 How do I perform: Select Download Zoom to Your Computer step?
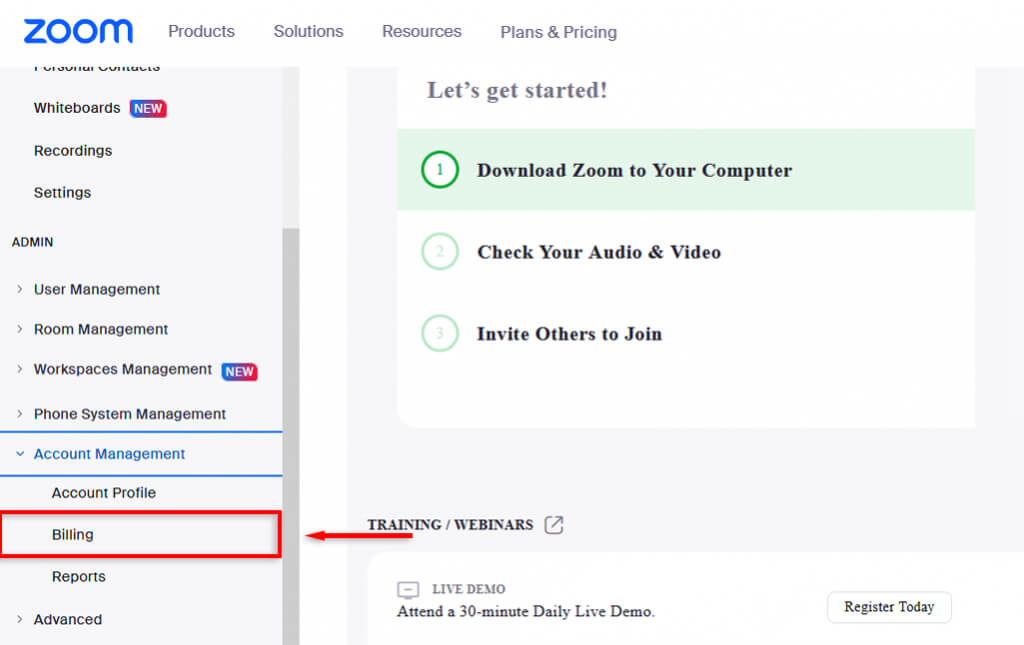634,170
